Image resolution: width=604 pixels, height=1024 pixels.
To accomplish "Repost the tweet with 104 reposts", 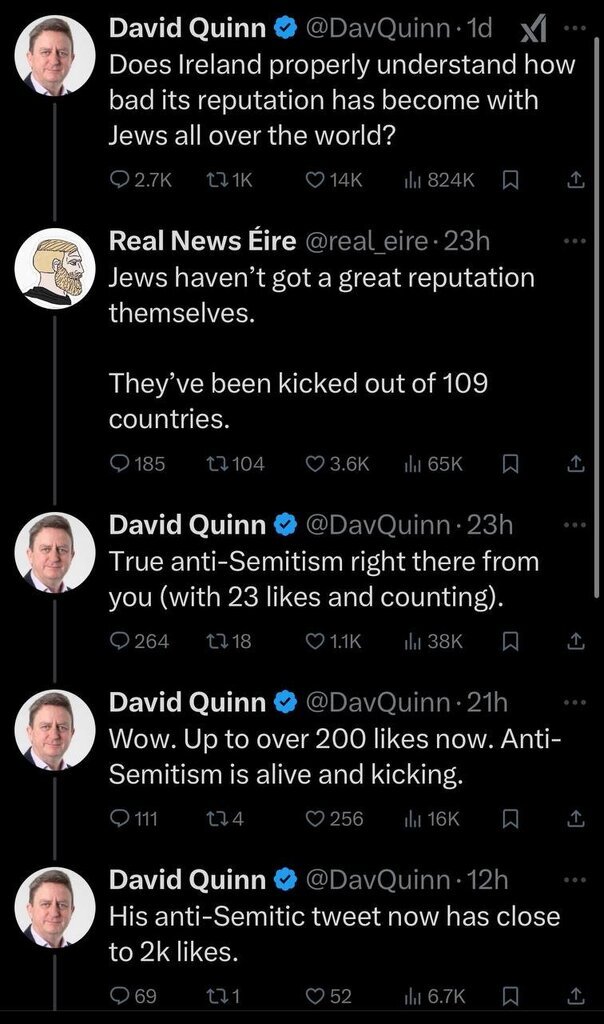I will (x=214, y=463).
